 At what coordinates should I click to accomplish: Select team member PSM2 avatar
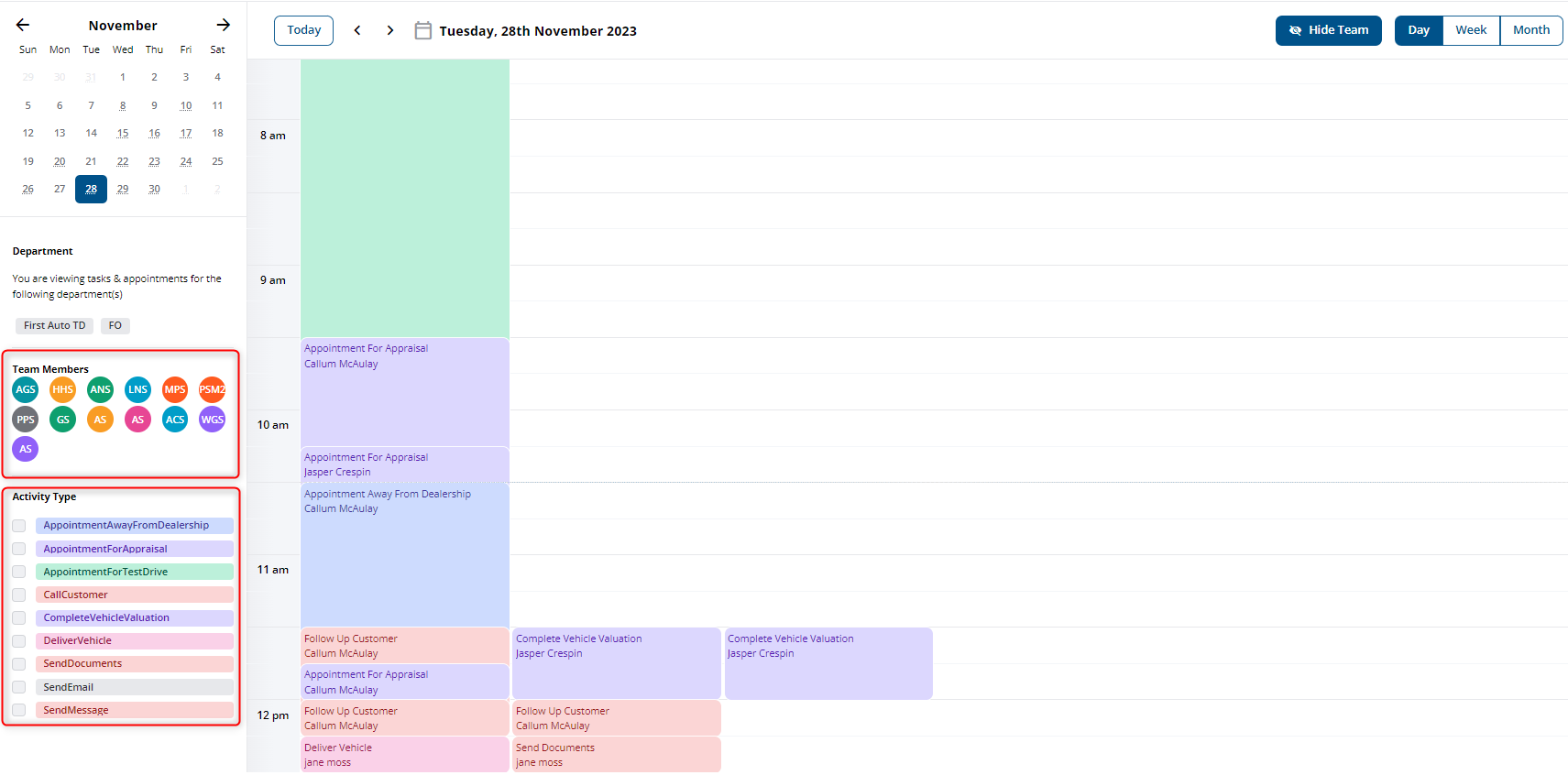(213, 389)
